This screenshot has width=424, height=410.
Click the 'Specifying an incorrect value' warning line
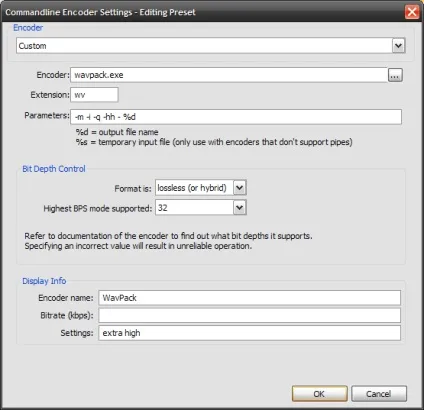138,246
